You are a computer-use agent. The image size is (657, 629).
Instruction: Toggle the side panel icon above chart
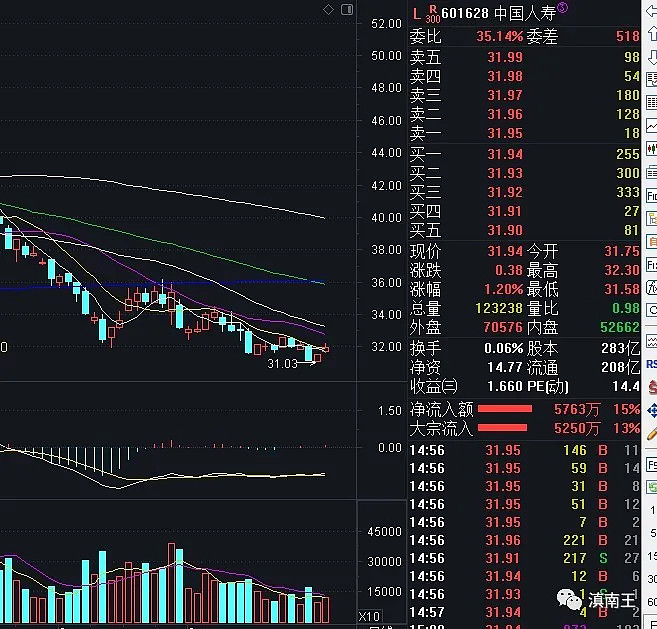[347, 10]
